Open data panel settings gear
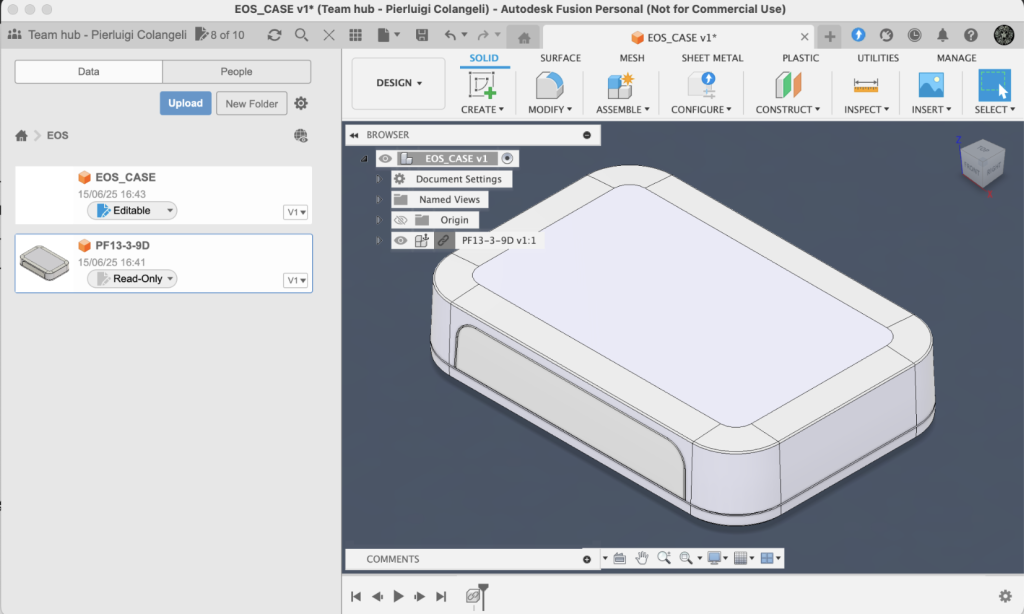Screen dimensions: 1024x614 pyautogui.click(x=300, y=103)
